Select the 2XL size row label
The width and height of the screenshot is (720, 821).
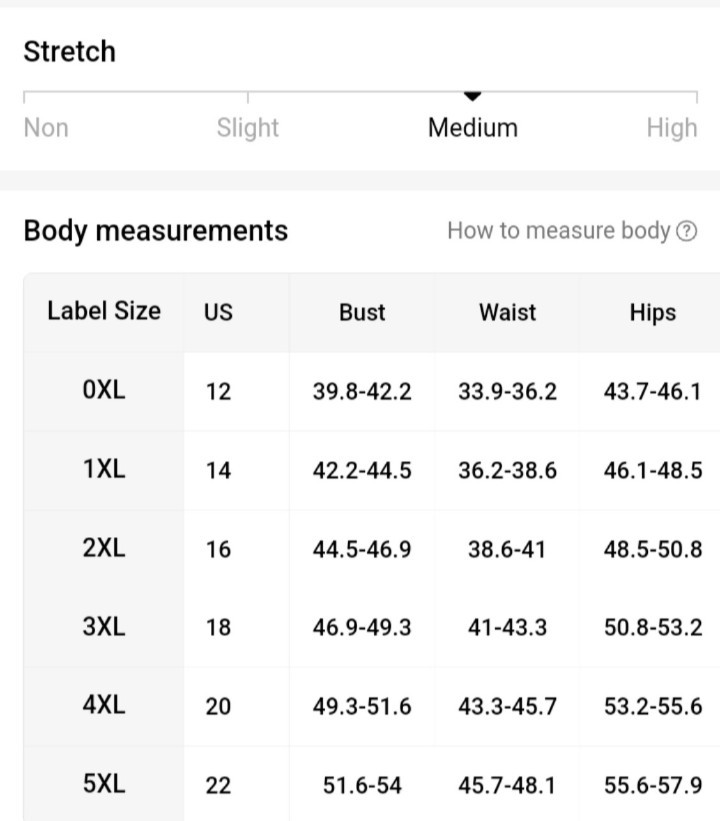104,548
